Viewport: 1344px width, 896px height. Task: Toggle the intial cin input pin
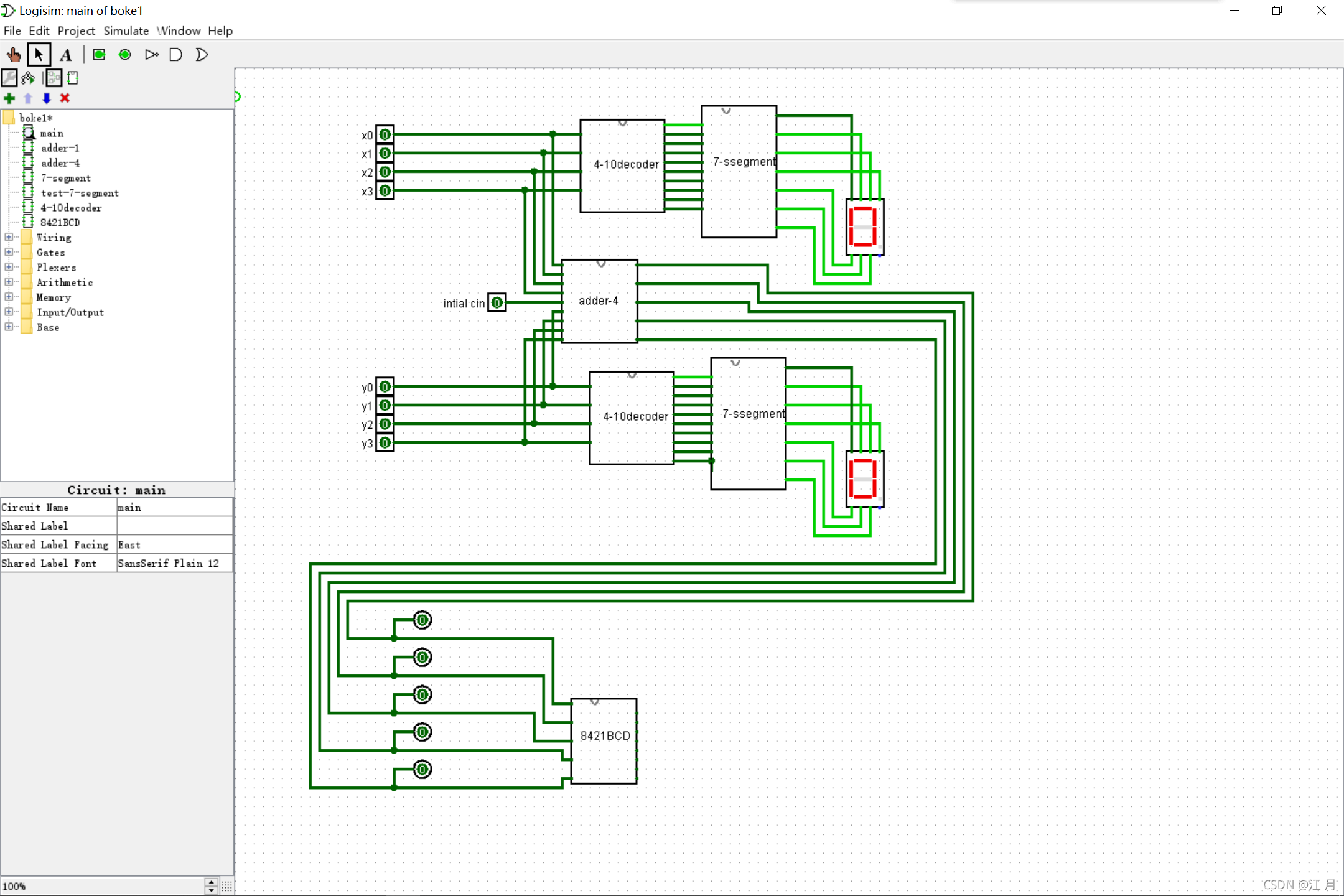pos(497,302)
